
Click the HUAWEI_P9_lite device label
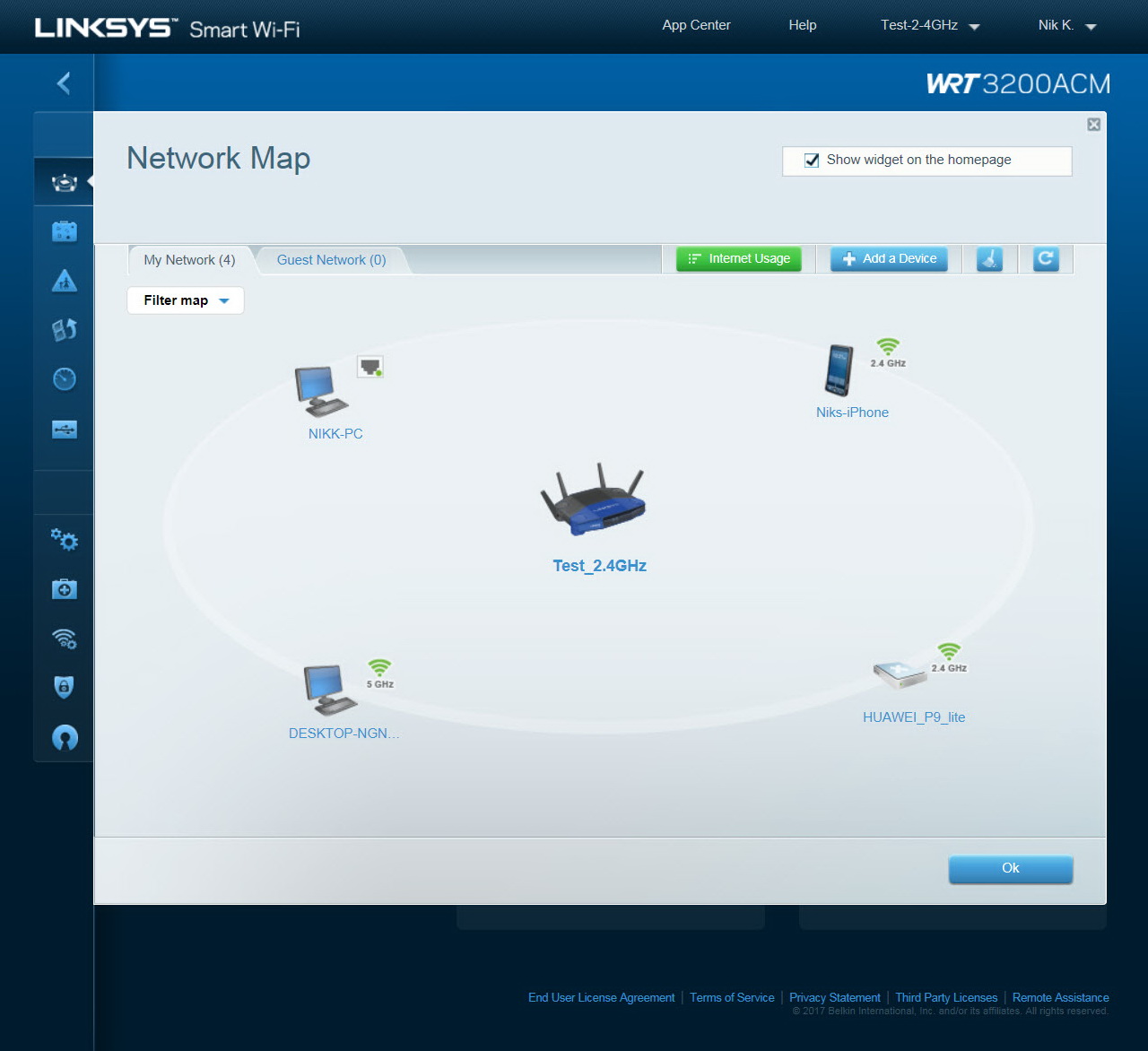click(x=914, y=717)
